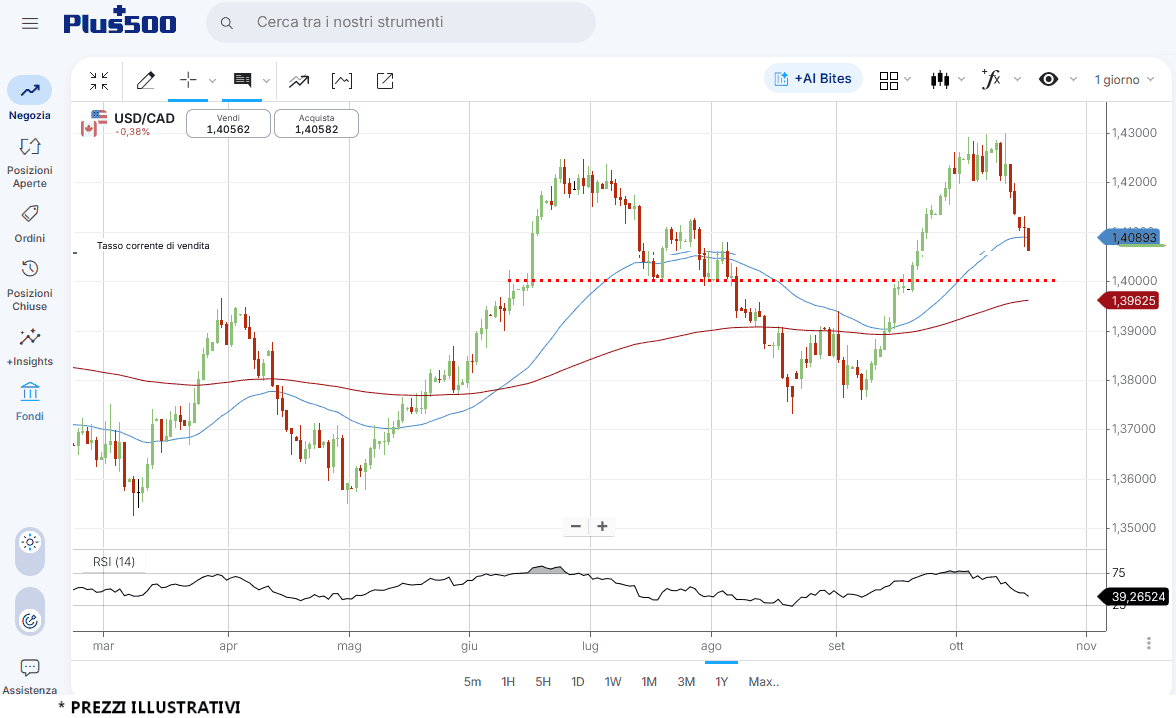Expand visibility options chevron
This screenshot has height=718, width=1176.
click(x=1073, y=80)
